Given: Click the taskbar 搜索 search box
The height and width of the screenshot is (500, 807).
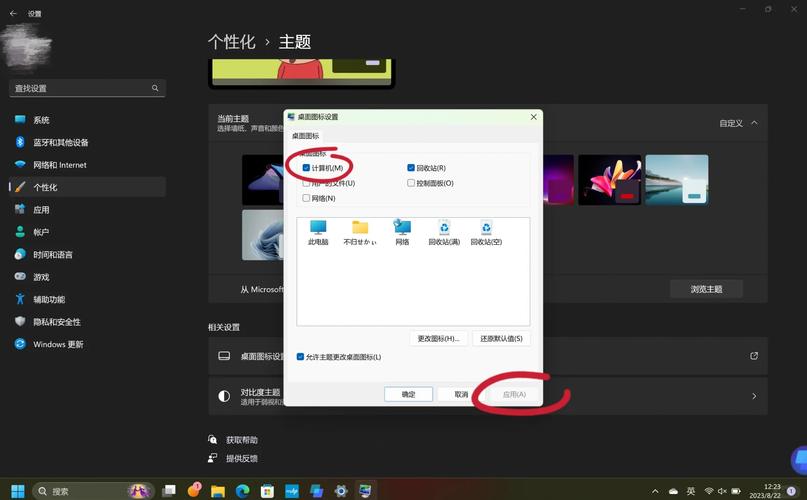Looking at the screenshot, I should point(93,491).
